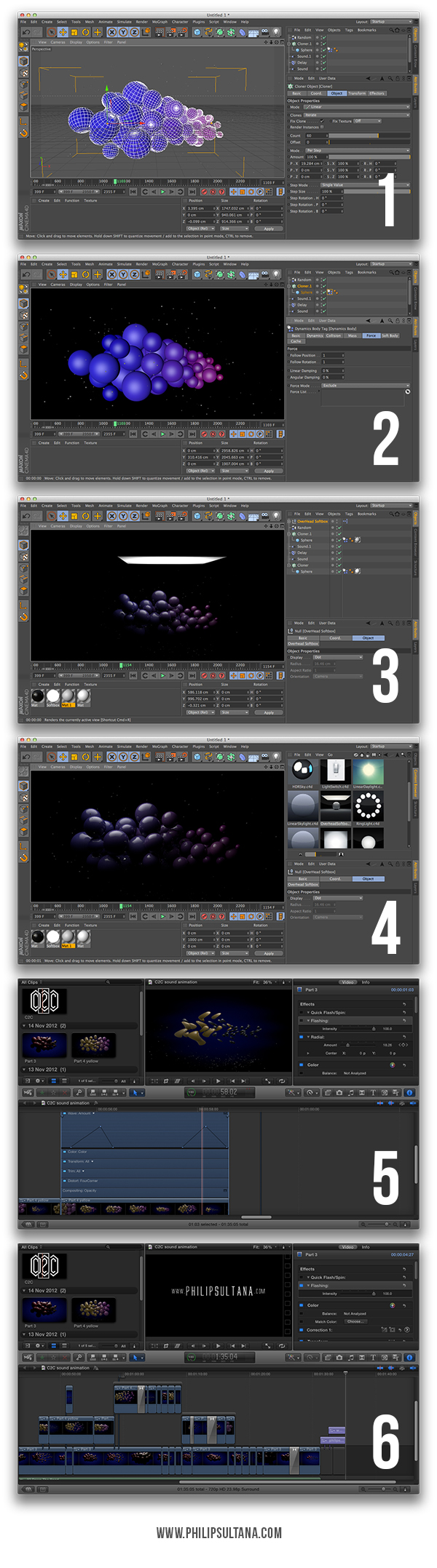
Task: Open Collision tab in Dynamics Body Tag
Action: click(334, 335)
